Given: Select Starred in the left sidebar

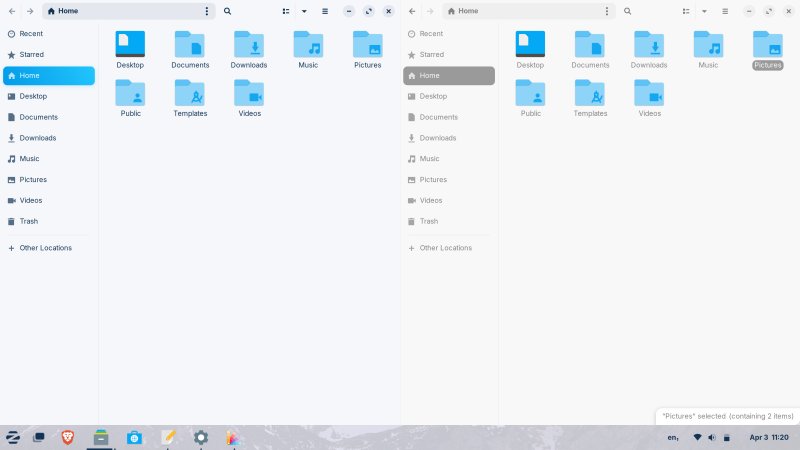Looking at the screenshot, I should pyautogui.click(x=32, y=55).
